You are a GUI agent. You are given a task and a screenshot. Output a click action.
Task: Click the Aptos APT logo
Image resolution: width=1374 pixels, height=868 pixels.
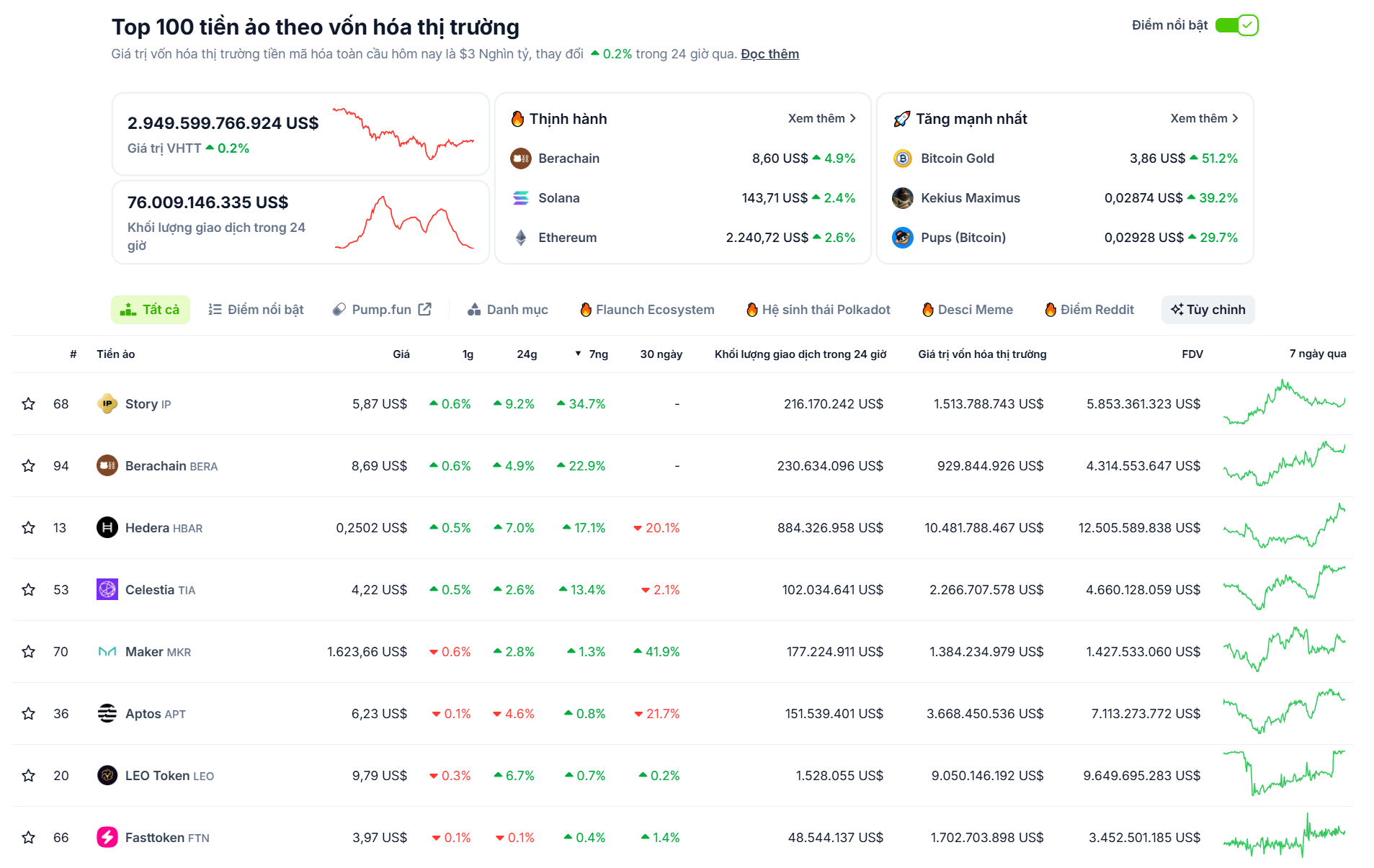click(x=107, y=714)
